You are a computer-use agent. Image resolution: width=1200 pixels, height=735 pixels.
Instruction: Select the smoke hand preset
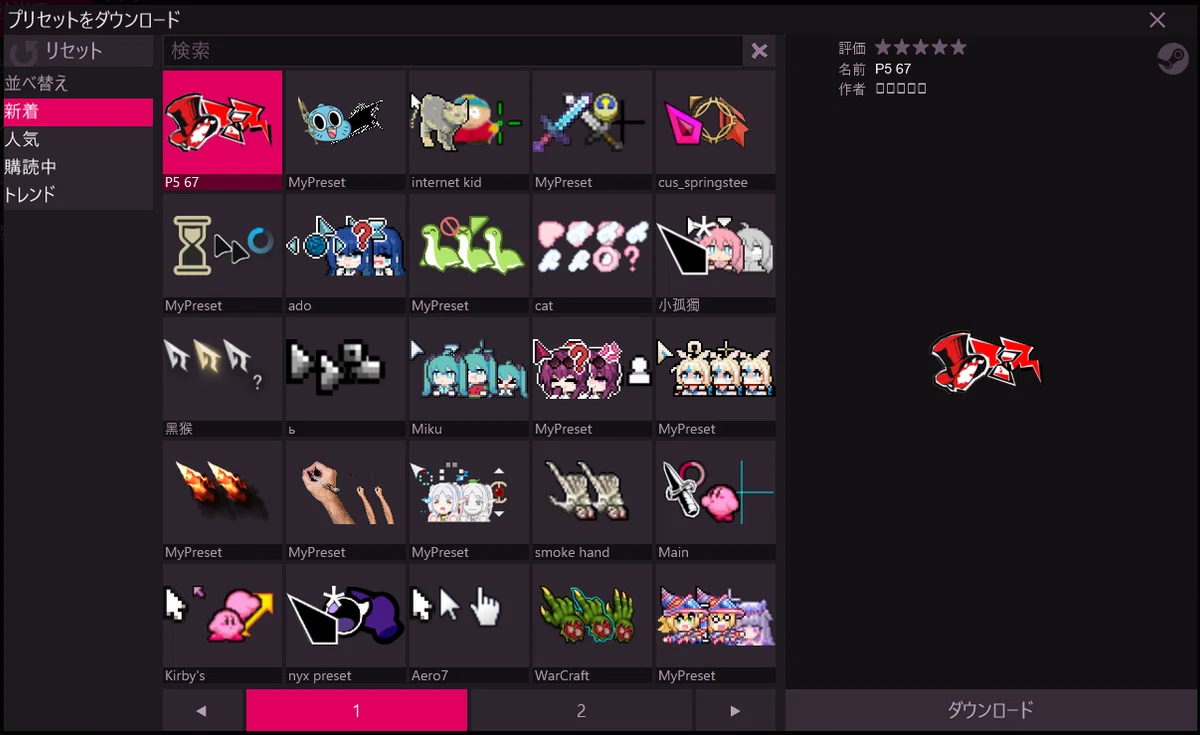pyautogui.click(x=592, y=500)
